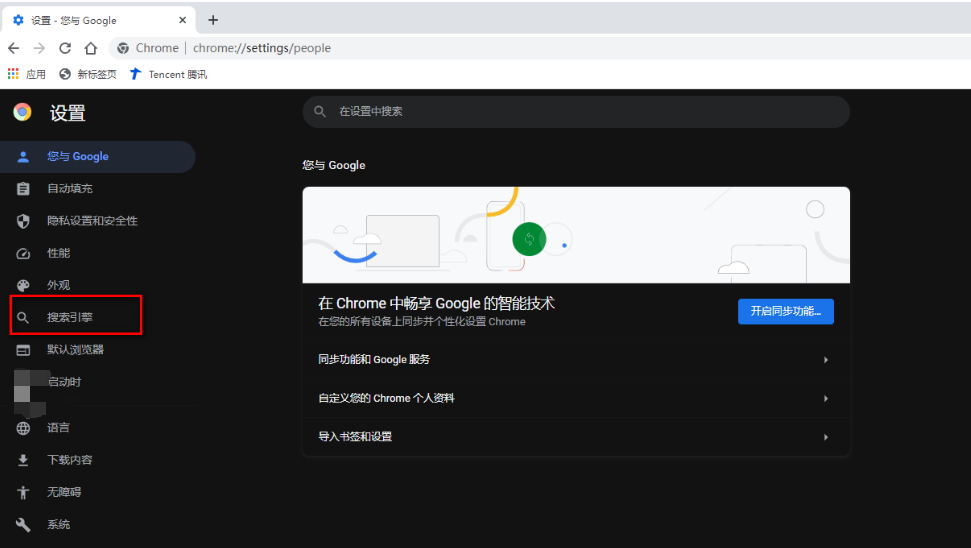This screenshot has height=548, width=971.
Task: Open the 应用 apps grid bookmark
Action: tap(27, 74)
